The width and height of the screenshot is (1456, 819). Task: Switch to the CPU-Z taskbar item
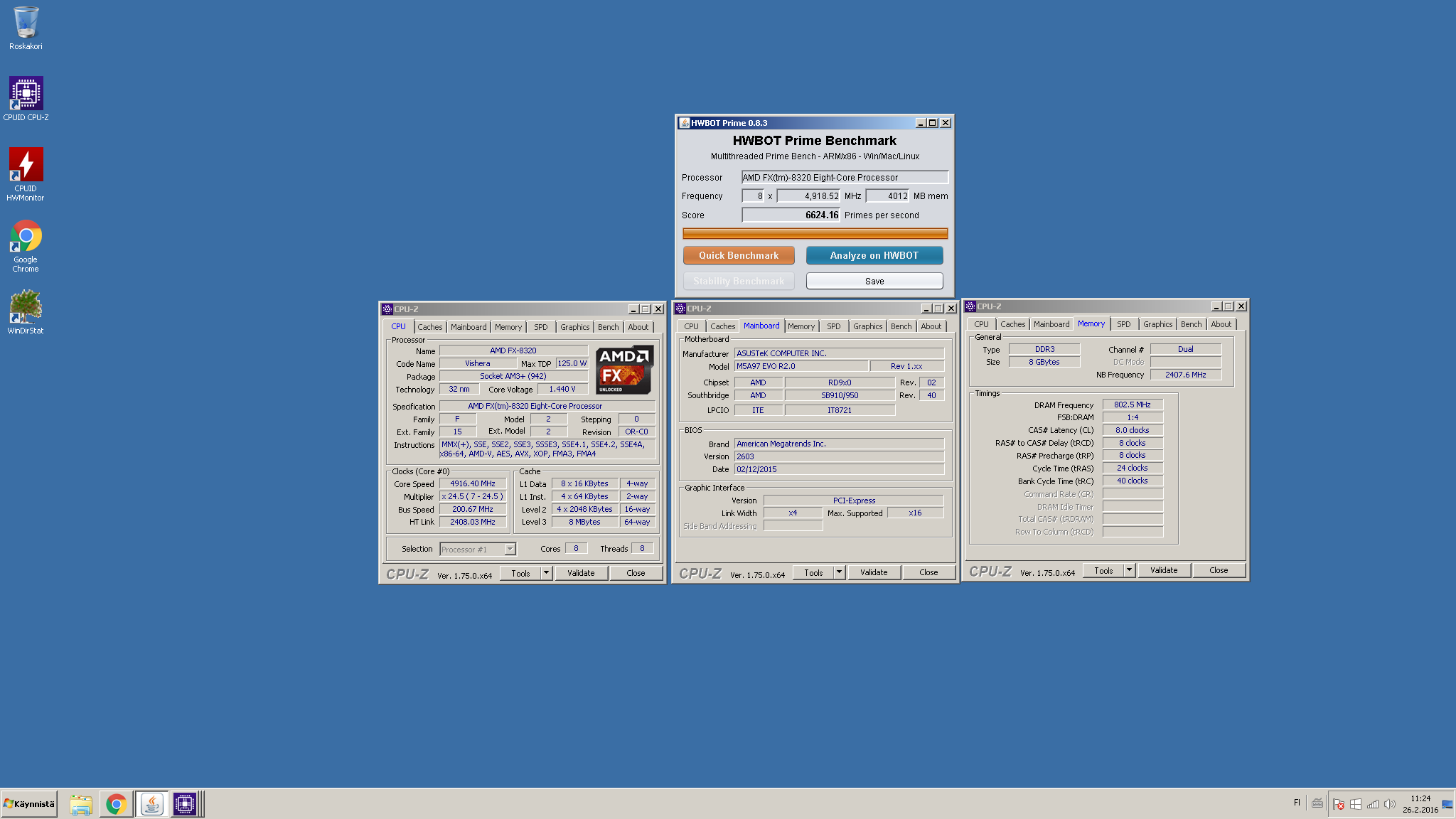[185, 804]
